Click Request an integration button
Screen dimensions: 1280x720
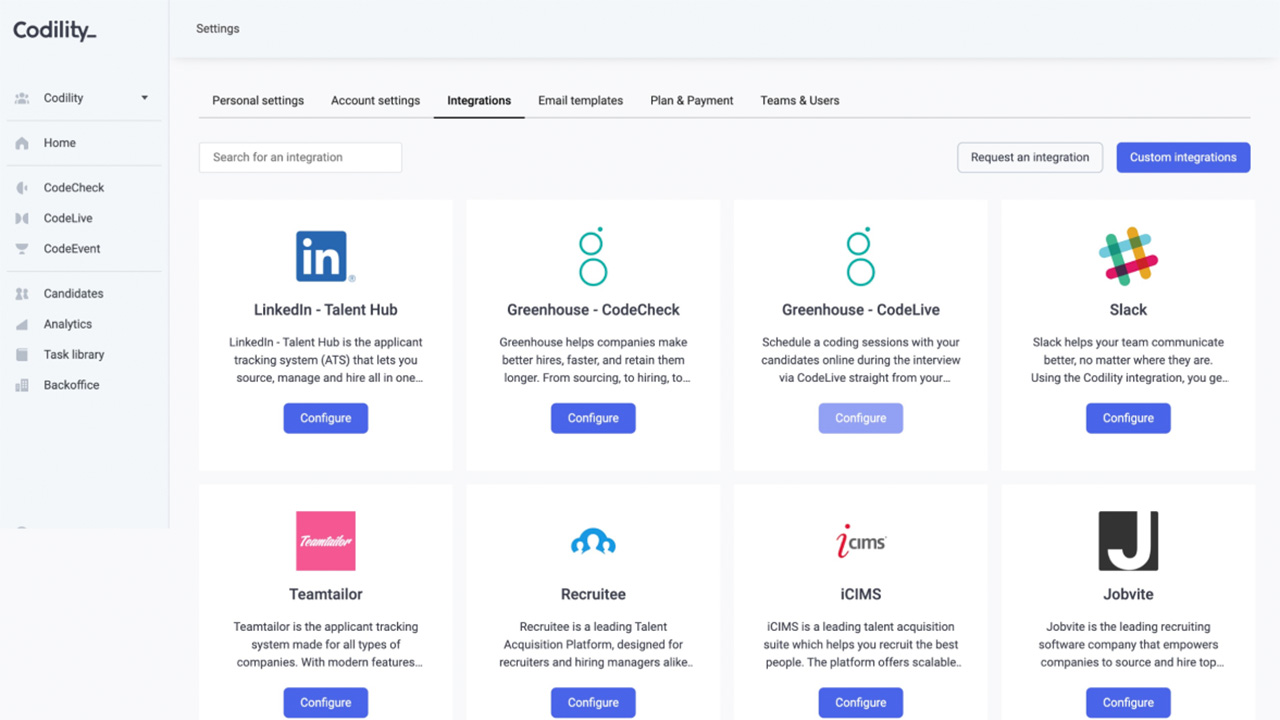[x=1030, y=157]
